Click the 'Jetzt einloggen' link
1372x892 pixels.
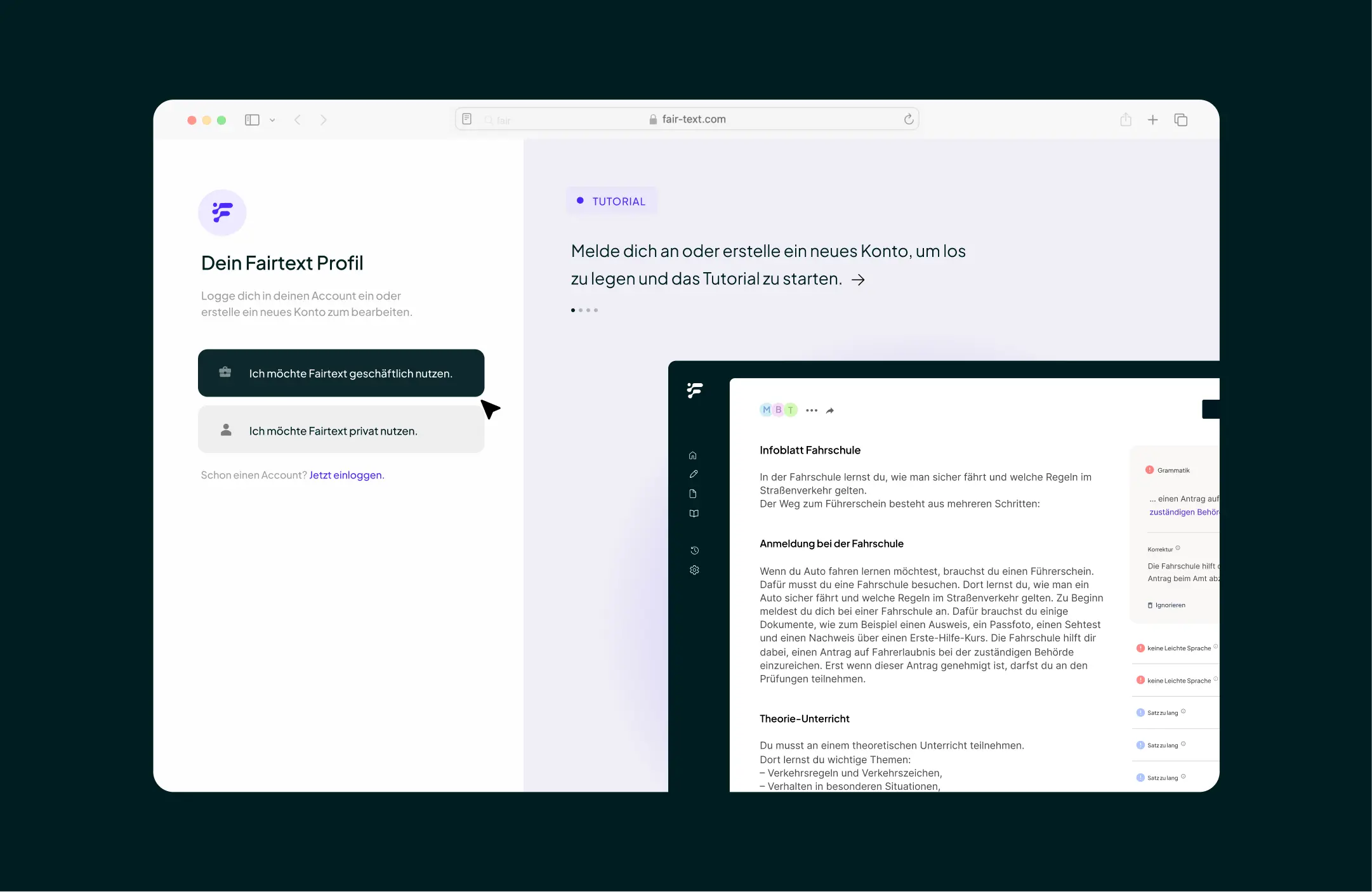tap(346, 475)
